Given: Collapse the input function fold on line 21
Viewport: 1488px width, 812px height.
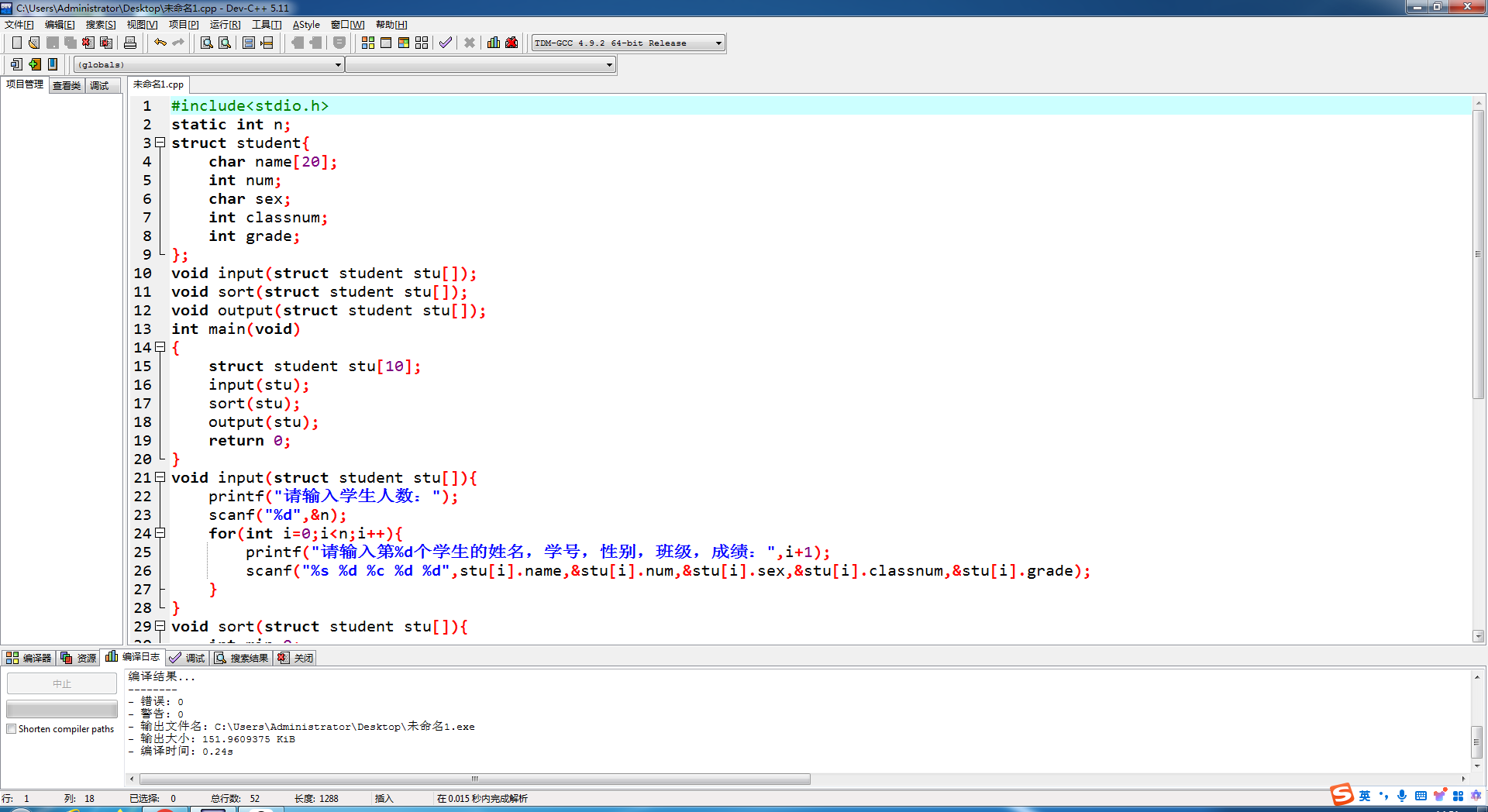Looking at the screenshot, I should point(160,477).
